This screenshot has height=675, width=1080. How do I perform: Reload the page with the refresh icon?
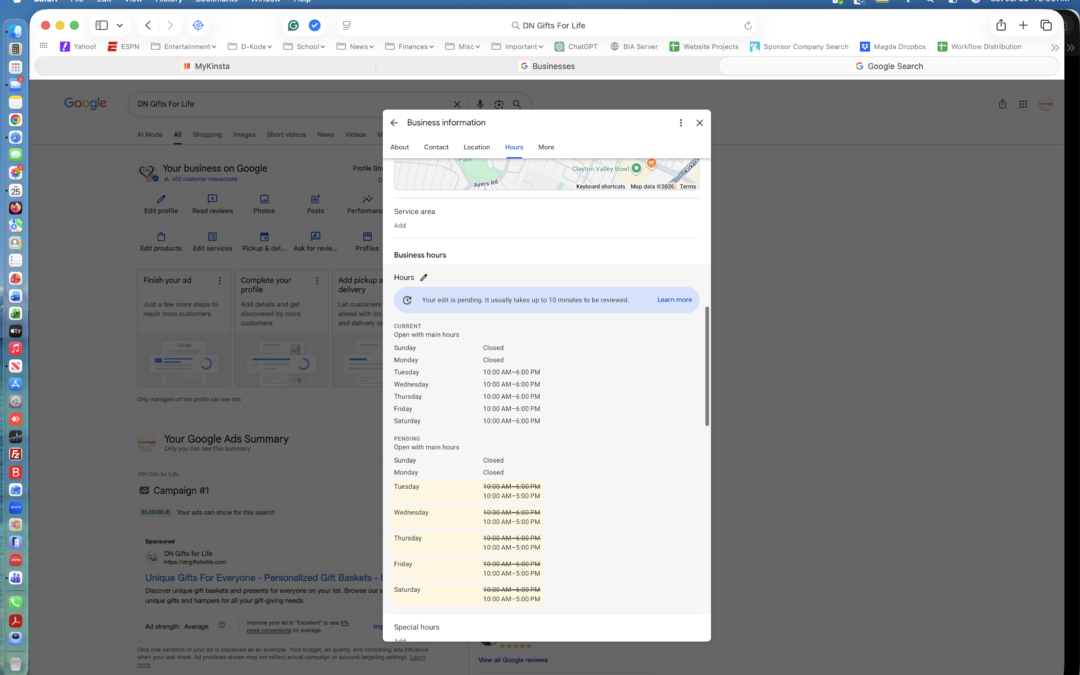click(x=748, y=25)
